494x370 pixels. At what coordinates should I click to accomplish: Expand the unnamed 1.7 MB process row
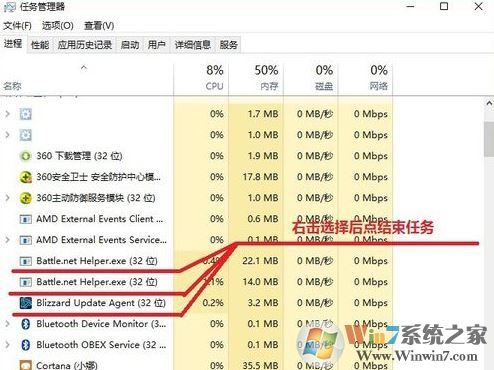(8, 114)
